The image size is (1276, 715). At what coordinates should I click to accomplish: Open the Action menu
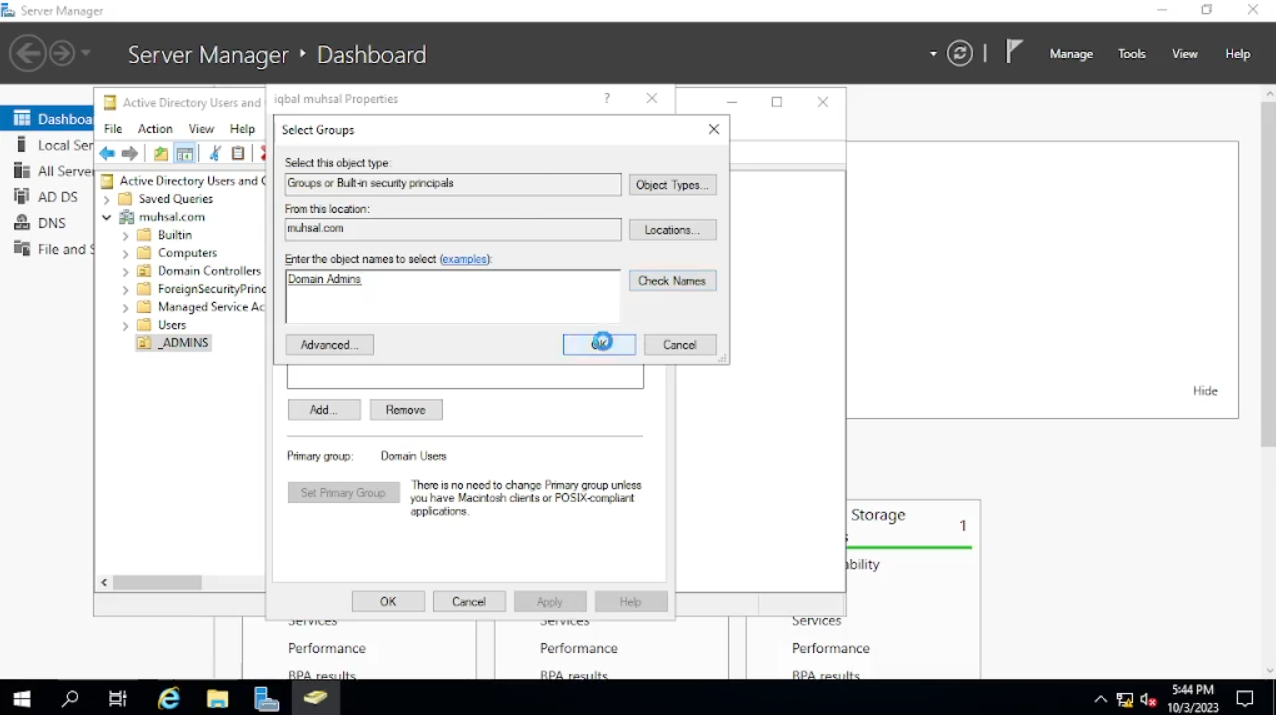tap(155, 129)
